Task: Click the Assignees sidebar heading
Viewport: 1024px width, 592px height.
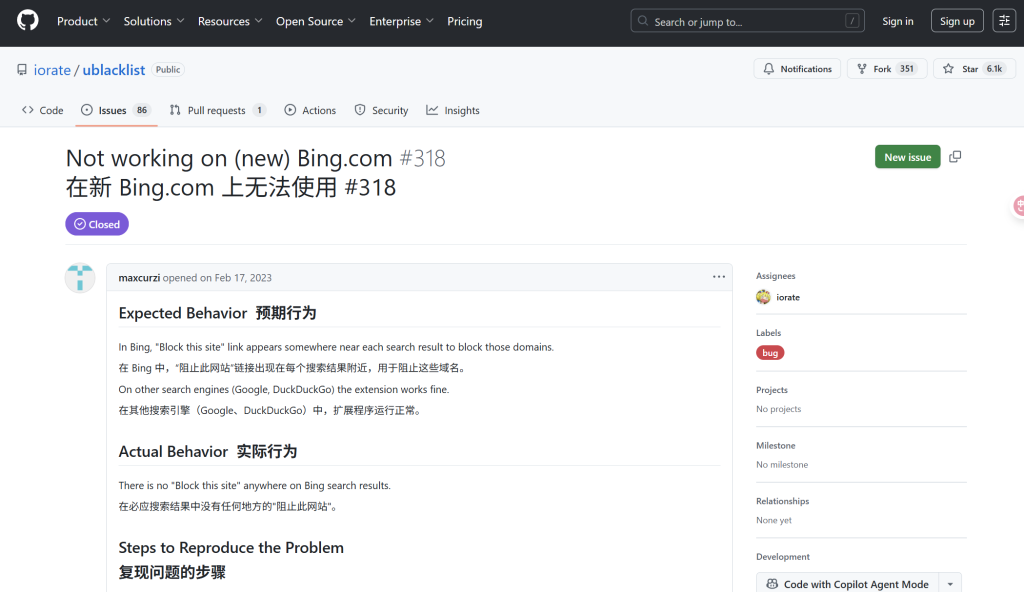Action: [x=776, y=276]
